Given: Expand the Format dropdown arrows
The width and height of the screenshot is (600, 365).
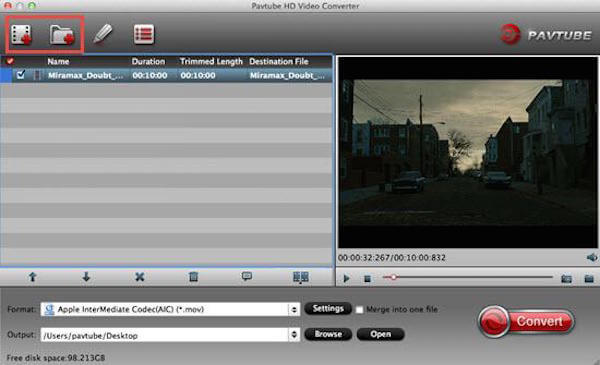Looking at the screenshot, I should pyautogui.click(x=294, y=309).
